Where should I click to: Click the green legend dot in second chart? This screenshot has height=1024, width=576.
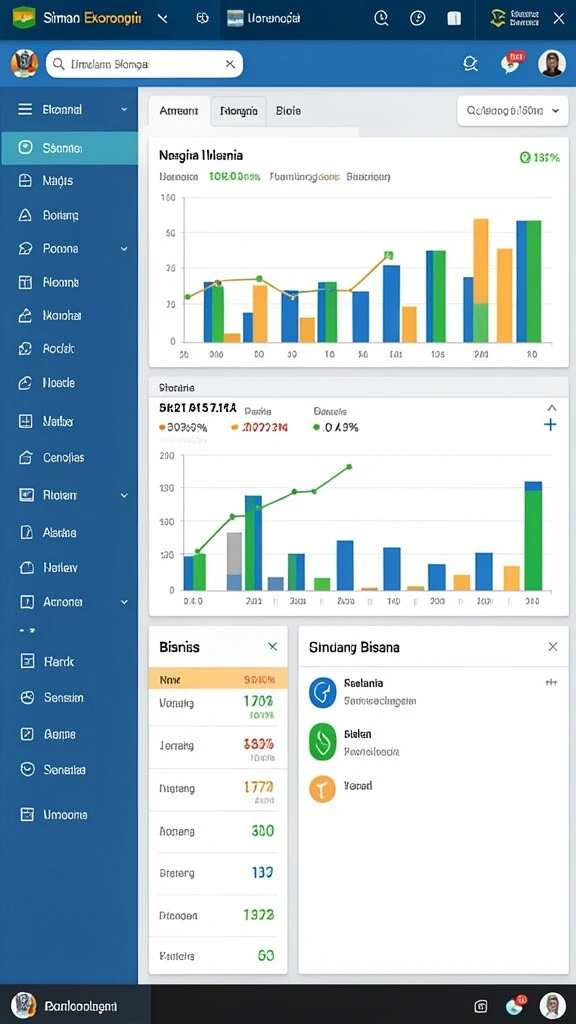tap(317, 428)
